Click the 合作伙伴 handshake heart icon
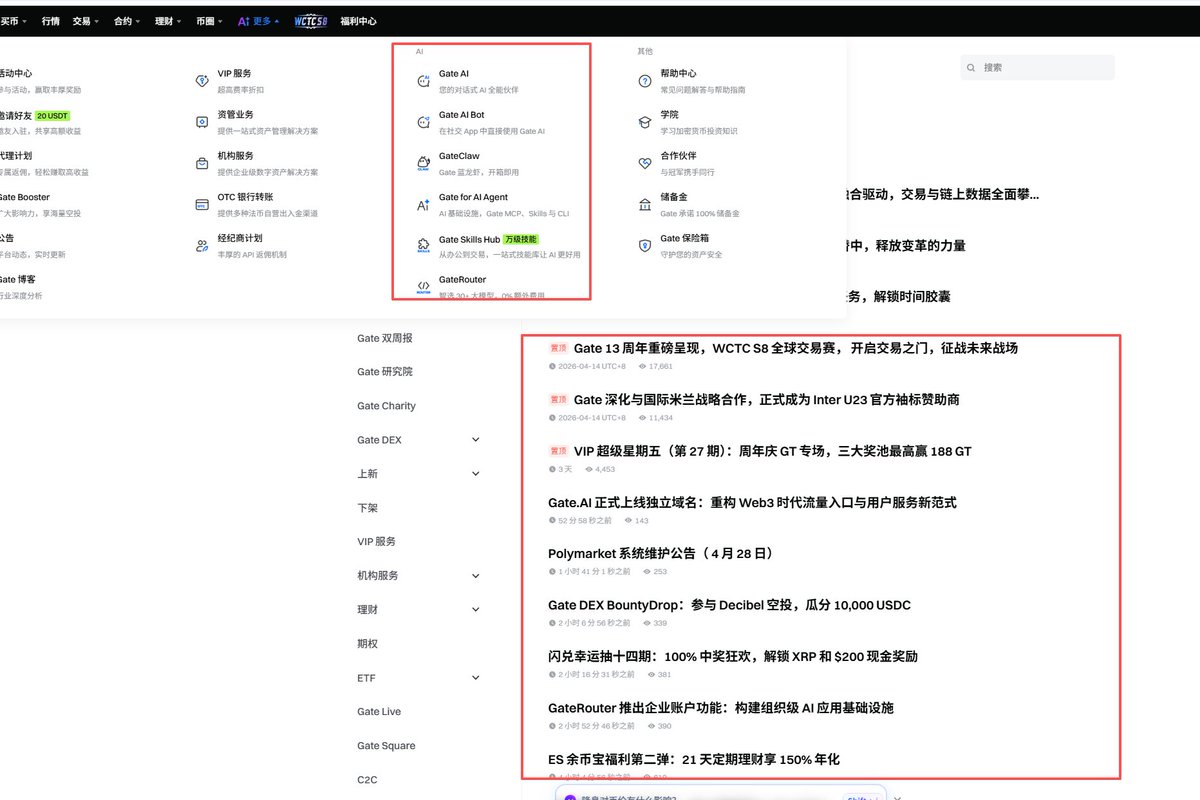Image resolution: width=1200 pixels, height=800 pixels. click(x=645, y=163)
